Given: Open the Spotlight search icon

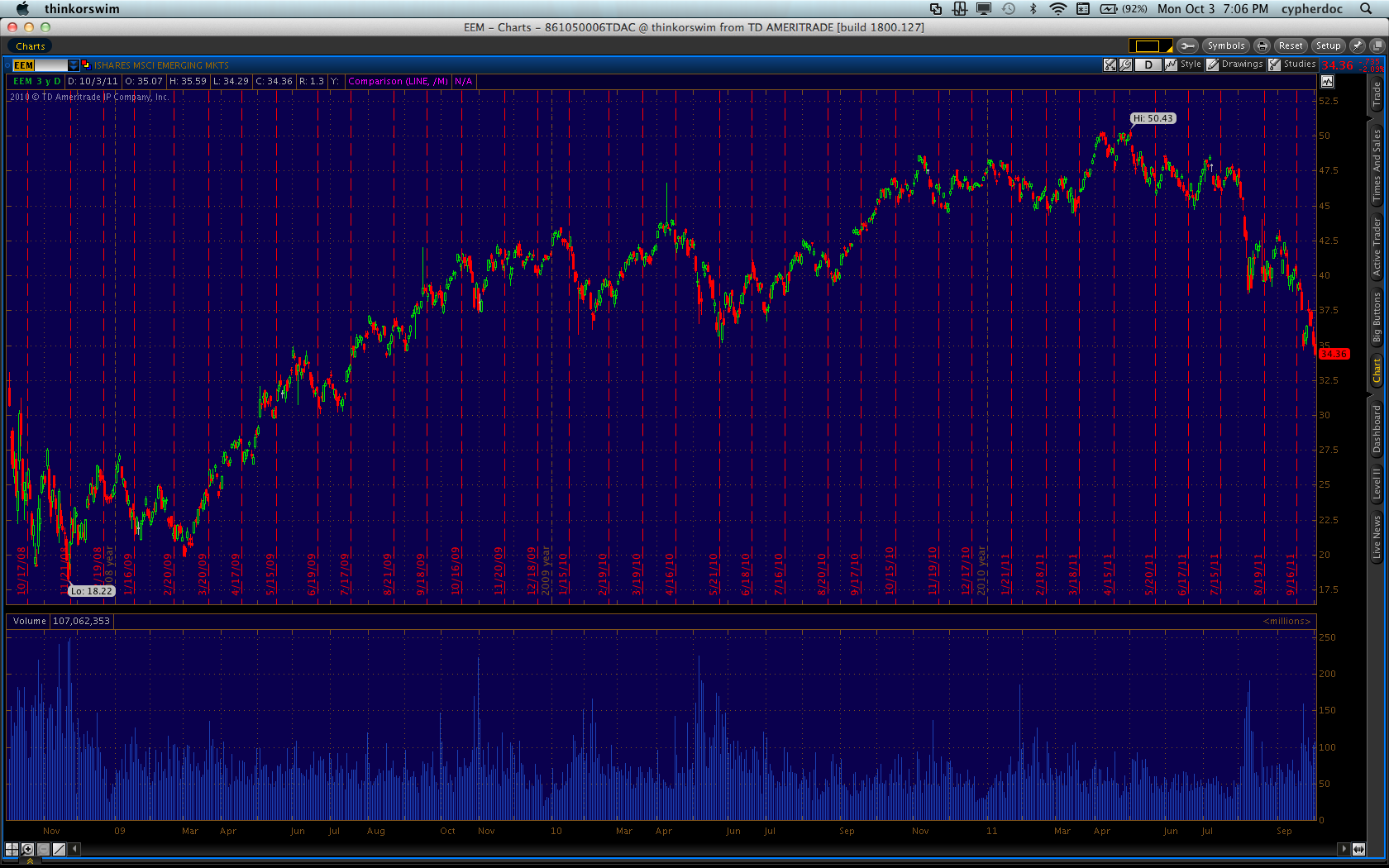Looking at the screenshot, I should 1366,9.
